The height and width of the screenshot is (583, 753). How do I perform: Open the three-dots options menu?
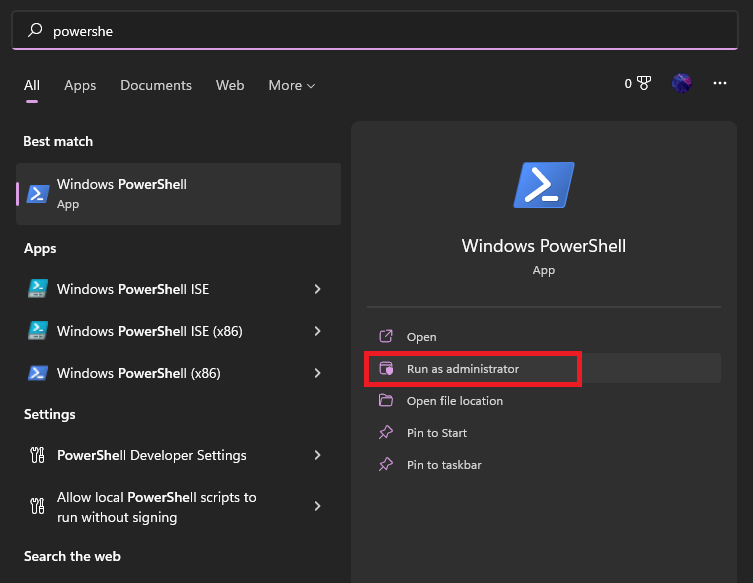click(x=719, y=83)
